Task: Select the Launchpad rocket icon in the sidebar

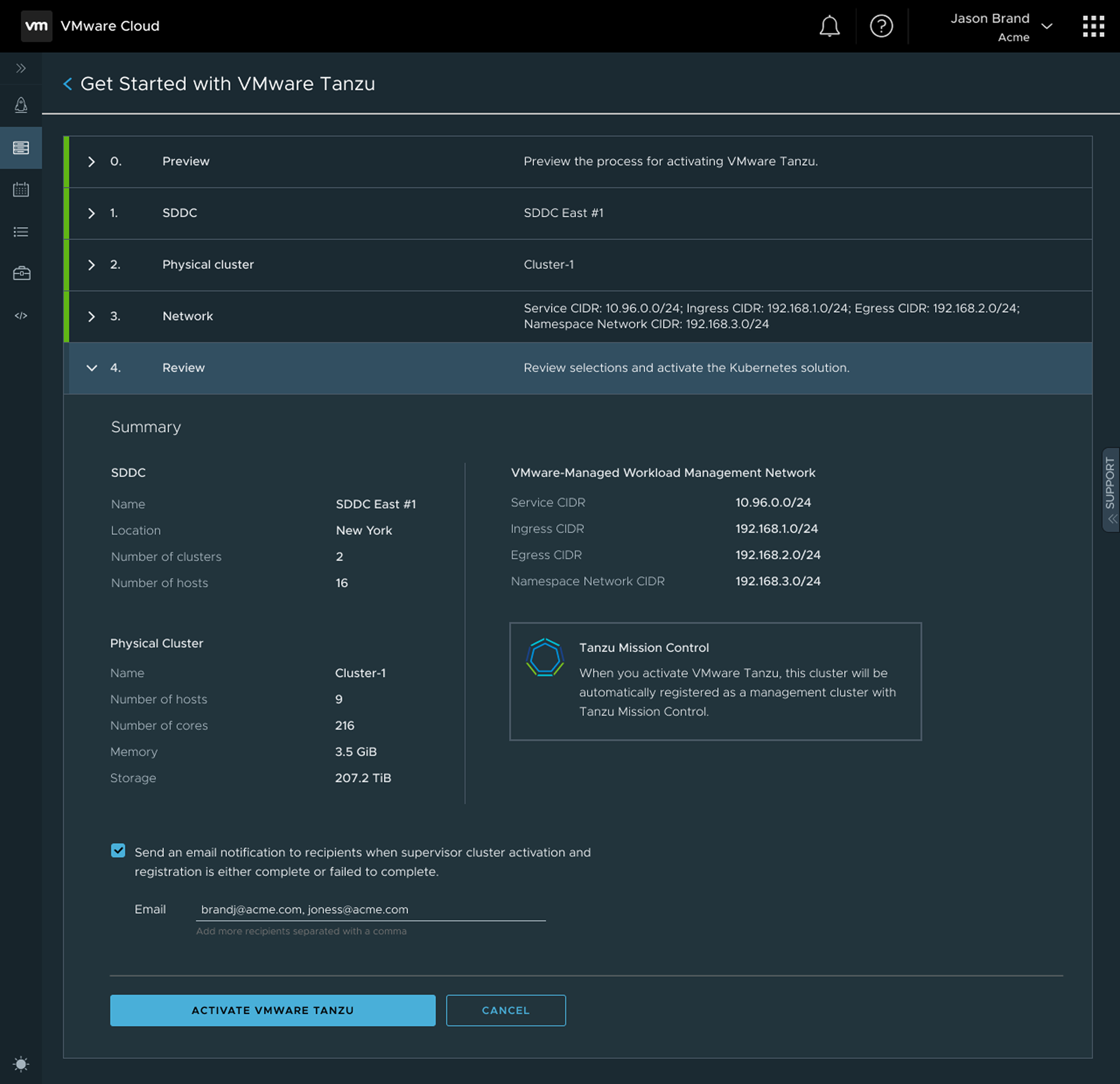Action: (x=21, y=105)
